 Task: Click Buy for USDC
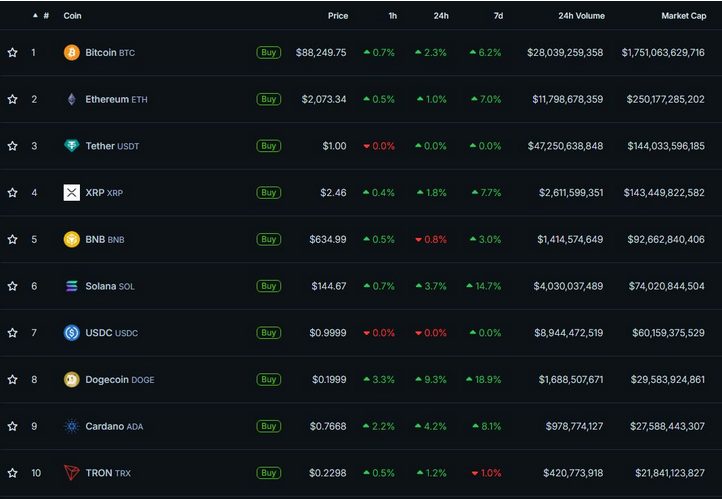[268, 333]
